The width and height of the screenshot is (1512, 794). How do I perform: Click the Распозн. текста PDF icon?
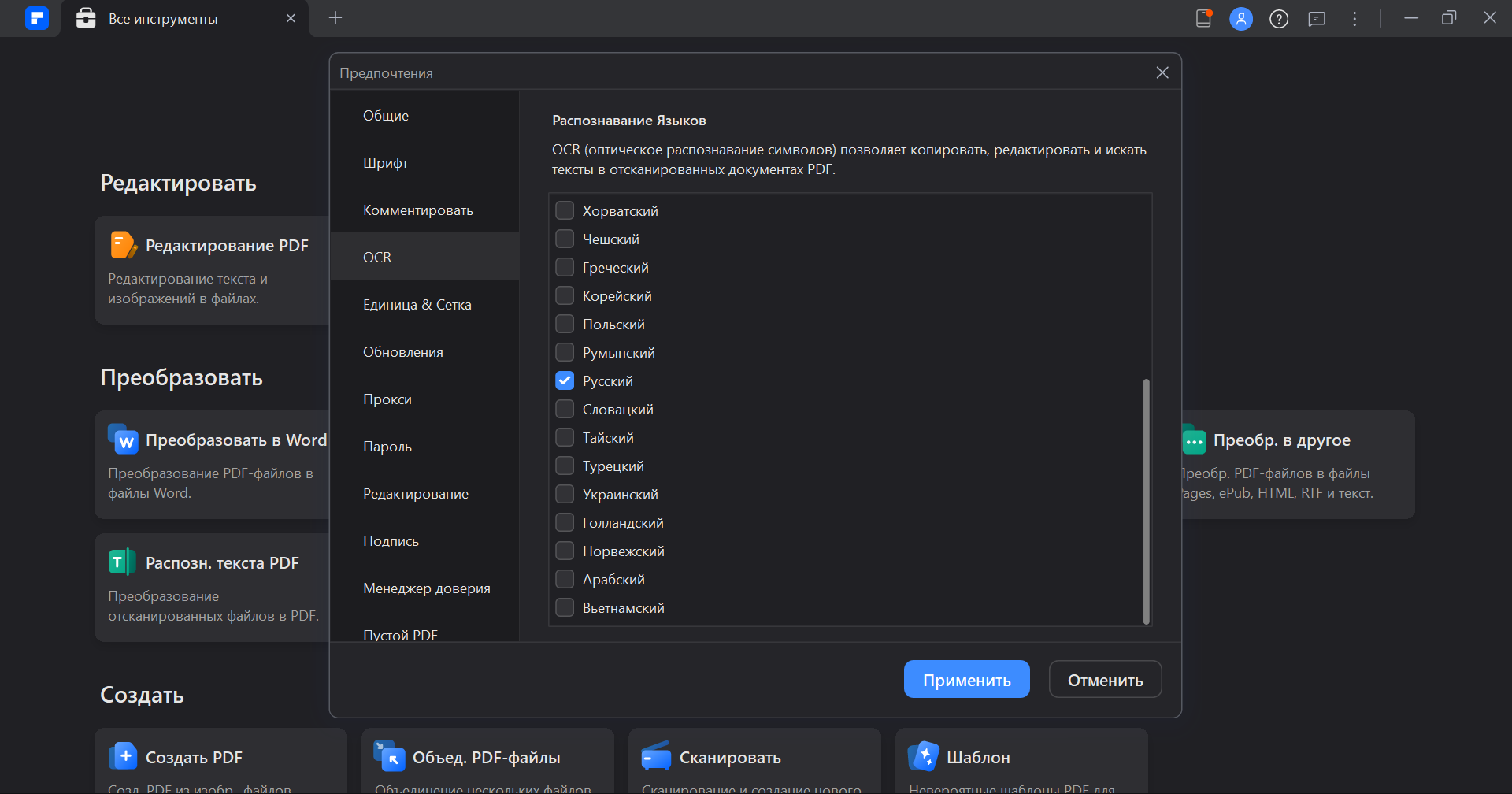click(x=121, y=562)
